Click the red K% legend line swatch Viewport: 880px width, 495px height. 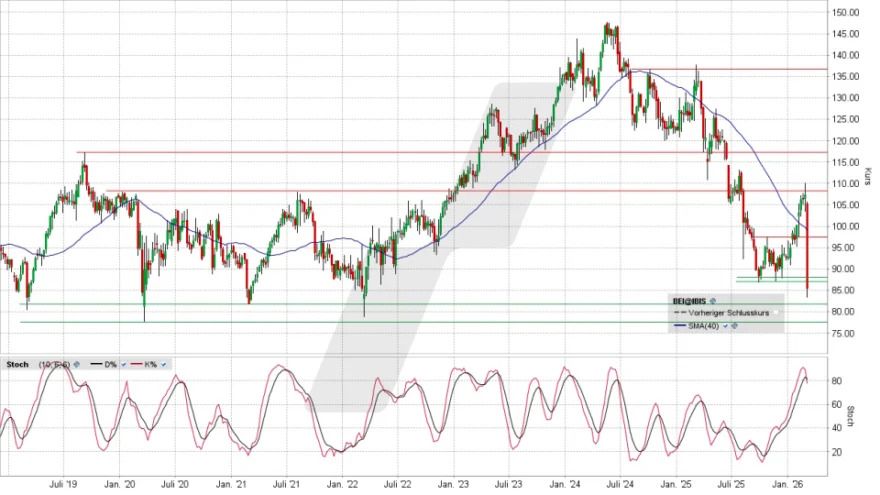click(136, 364)
